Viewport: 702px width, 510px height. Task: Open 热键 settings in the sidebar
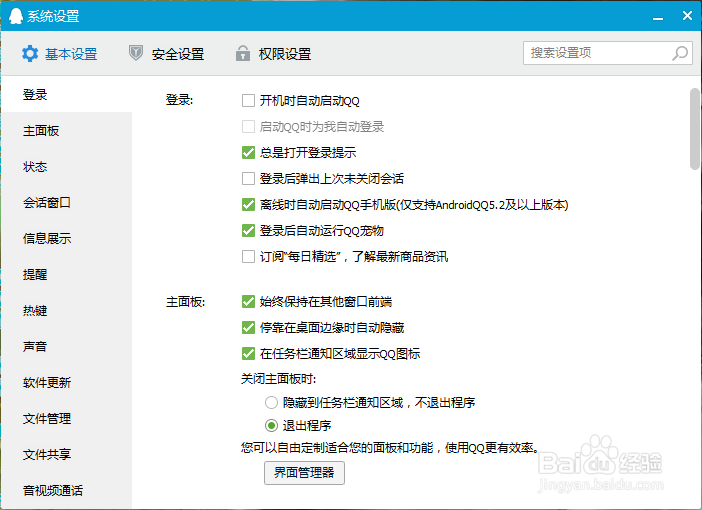[66, 310]
